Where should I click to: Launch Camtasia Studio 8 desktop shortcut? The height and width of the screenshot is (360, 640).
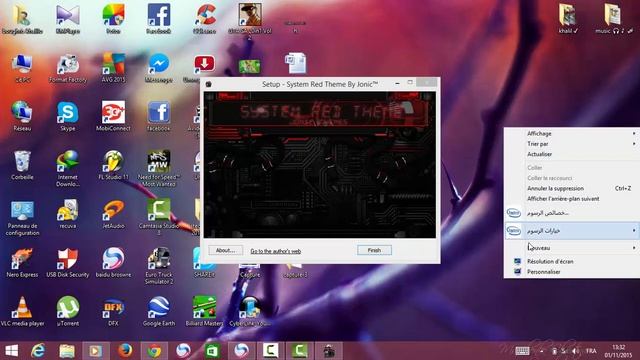coord(159,218)
